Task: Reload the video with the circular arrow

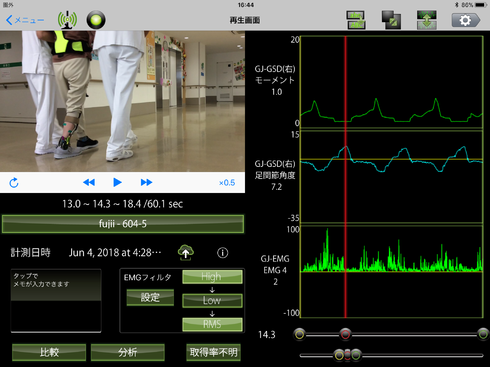Action: (x=14, y=183)
